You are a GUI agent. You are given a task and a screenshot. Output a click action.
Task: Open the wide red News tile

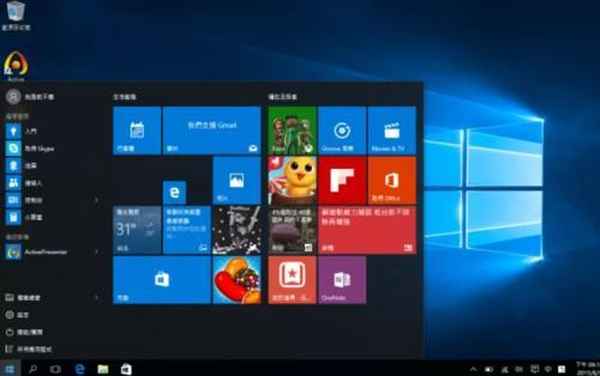[367, 230]
